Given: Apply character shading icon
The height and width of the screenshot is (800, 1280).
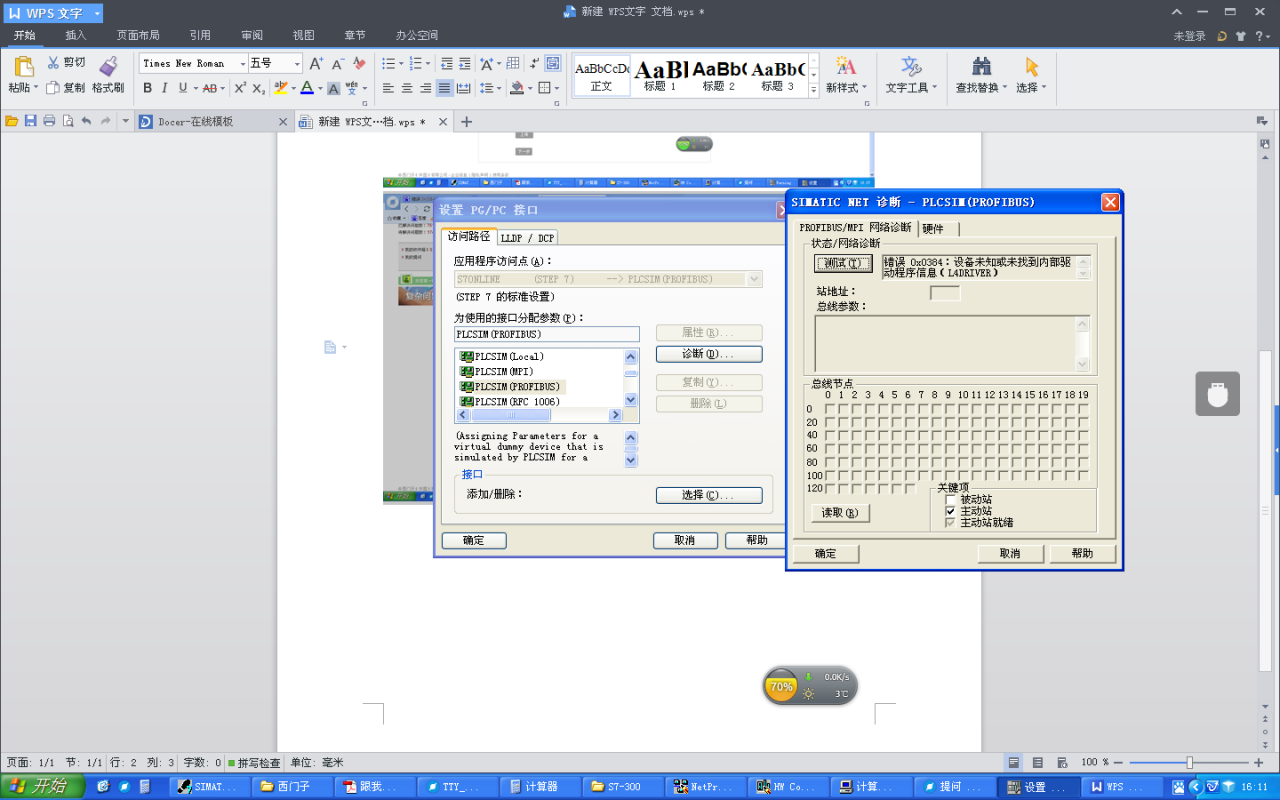Looking at the screenshot, I should click(335, 88).
